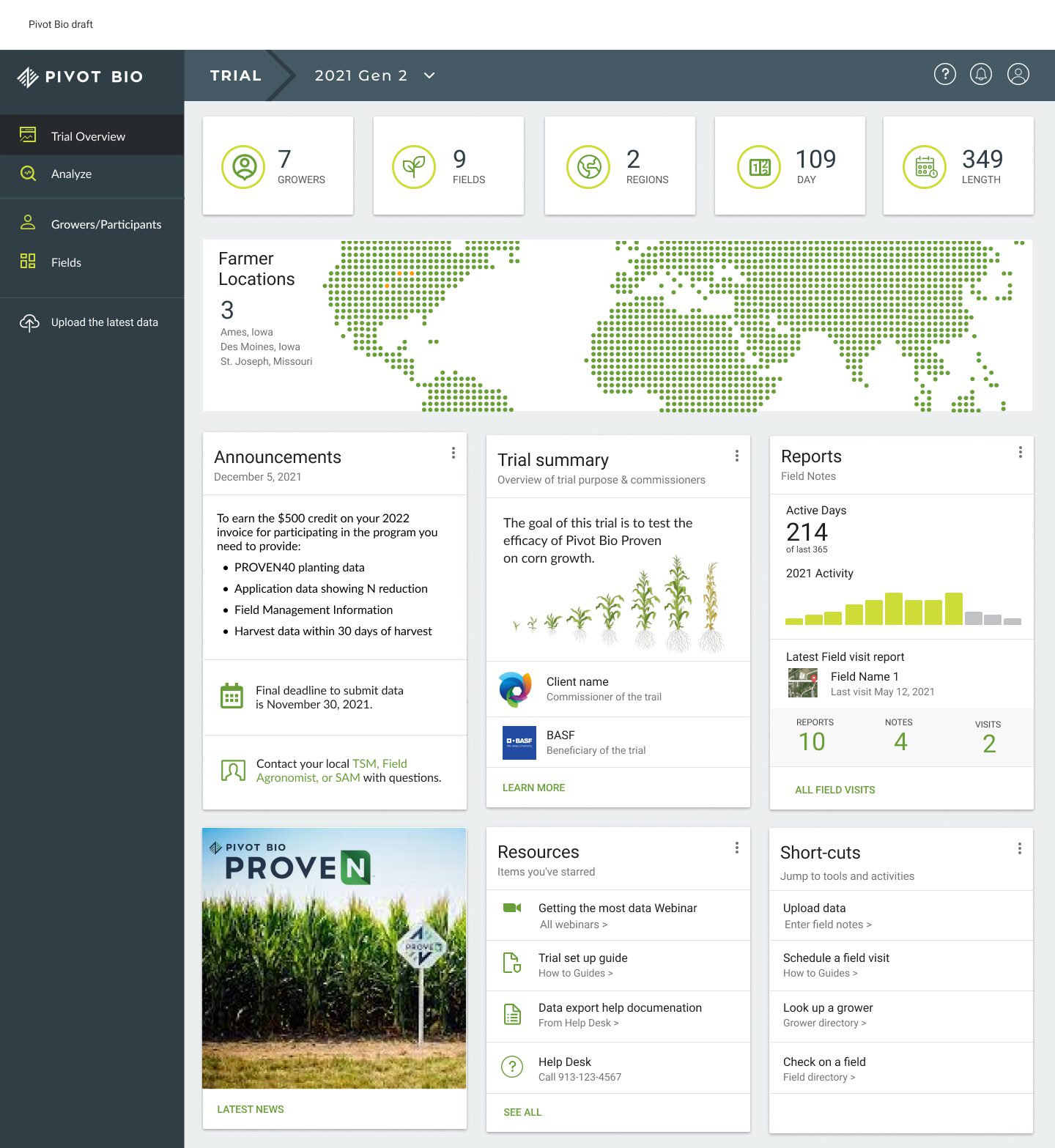Open How to Guides under Schedule a field visit

click(x=821, y=973)
